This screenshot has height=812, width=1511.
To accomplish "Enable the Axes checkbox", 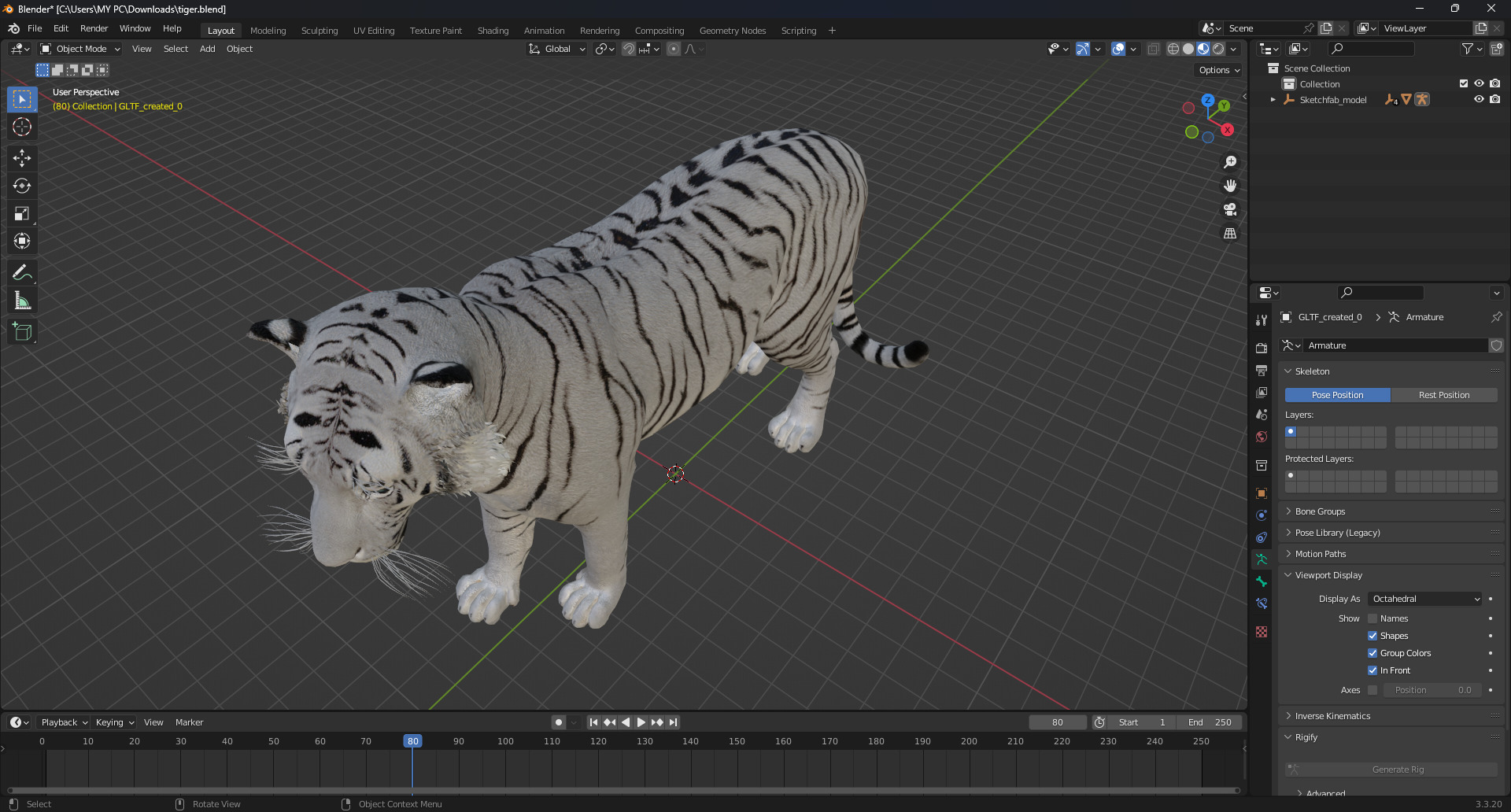I will [1372, 690].
